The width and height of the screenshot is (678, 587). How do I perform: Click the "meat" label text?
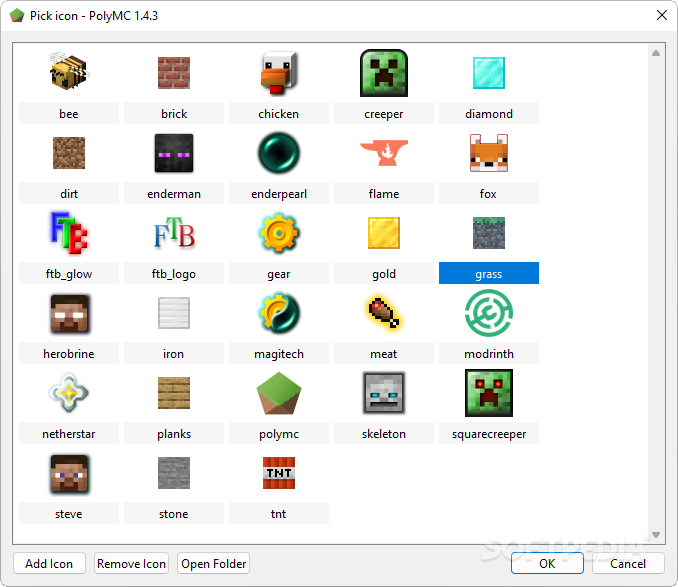(384, 354)
